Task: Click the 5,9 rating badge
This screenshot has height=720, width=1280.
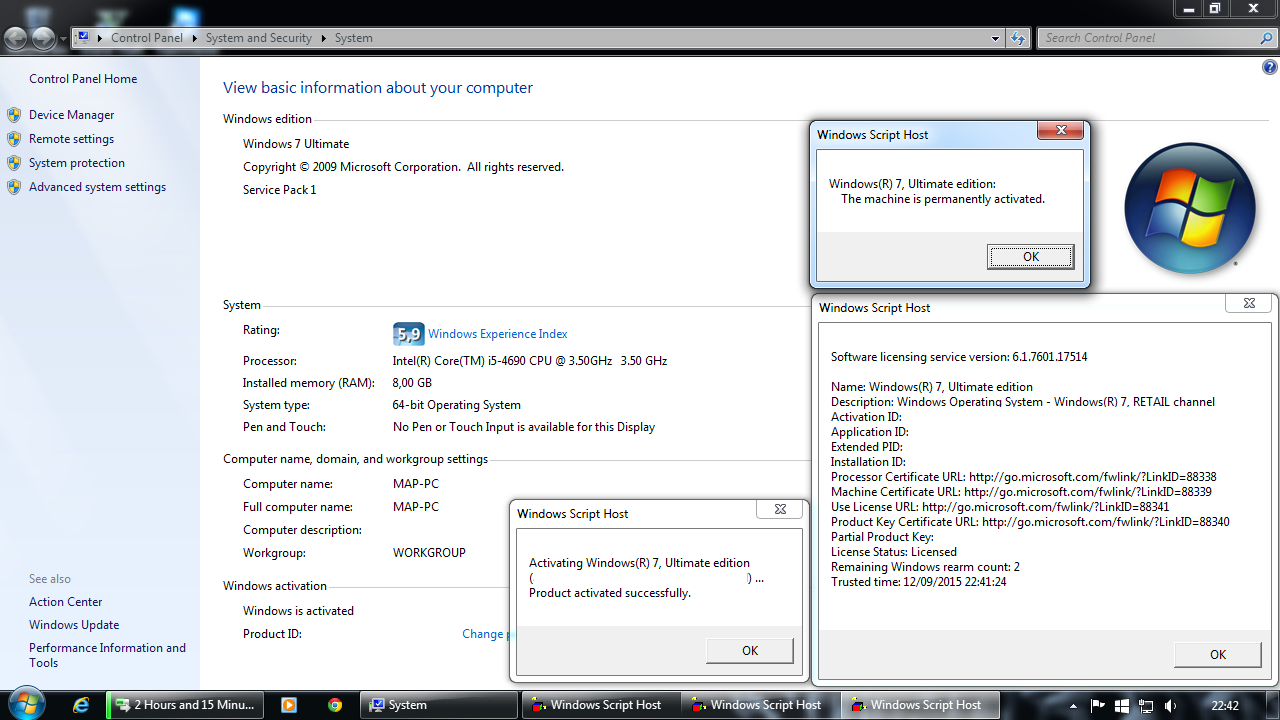Action: click(x=409, y=334)
